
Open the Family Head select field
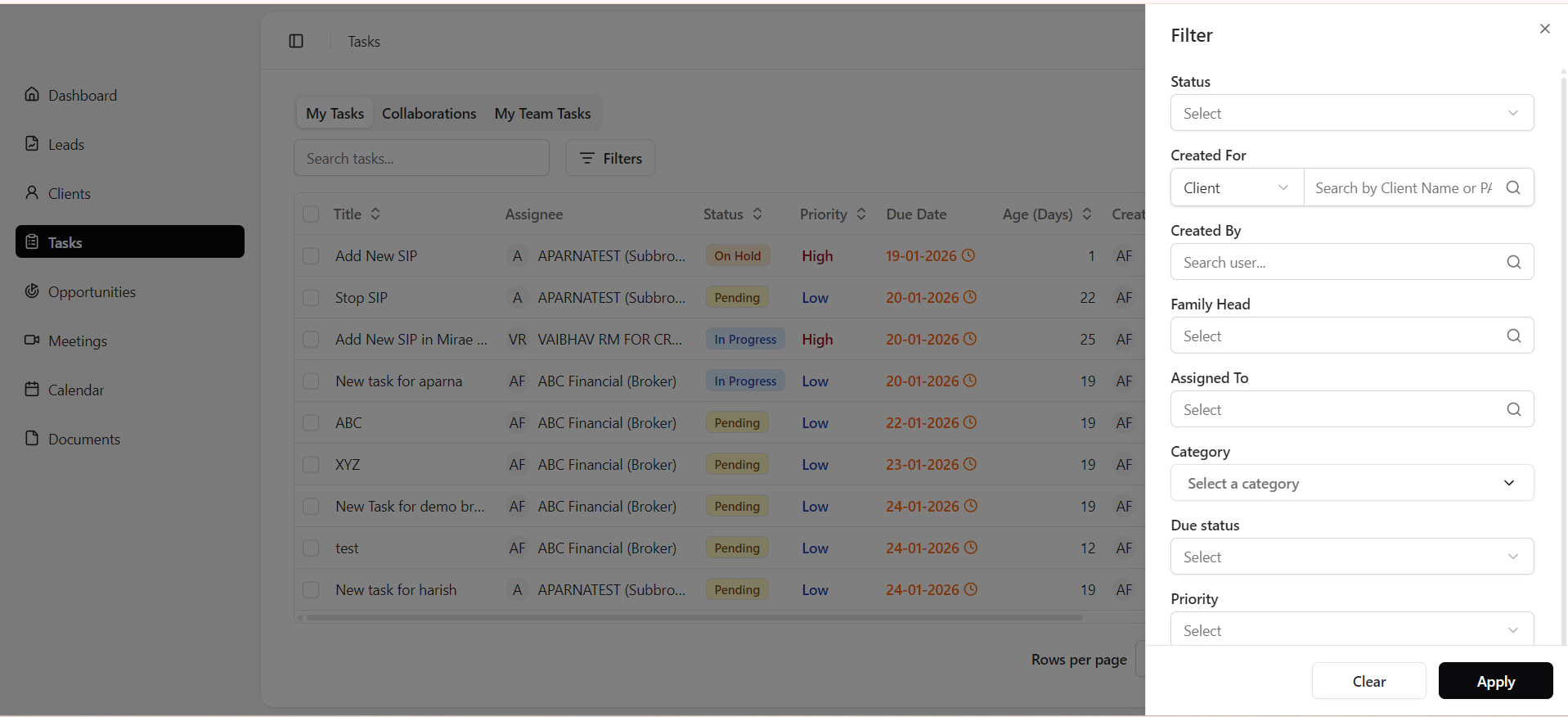[1352, 336]
